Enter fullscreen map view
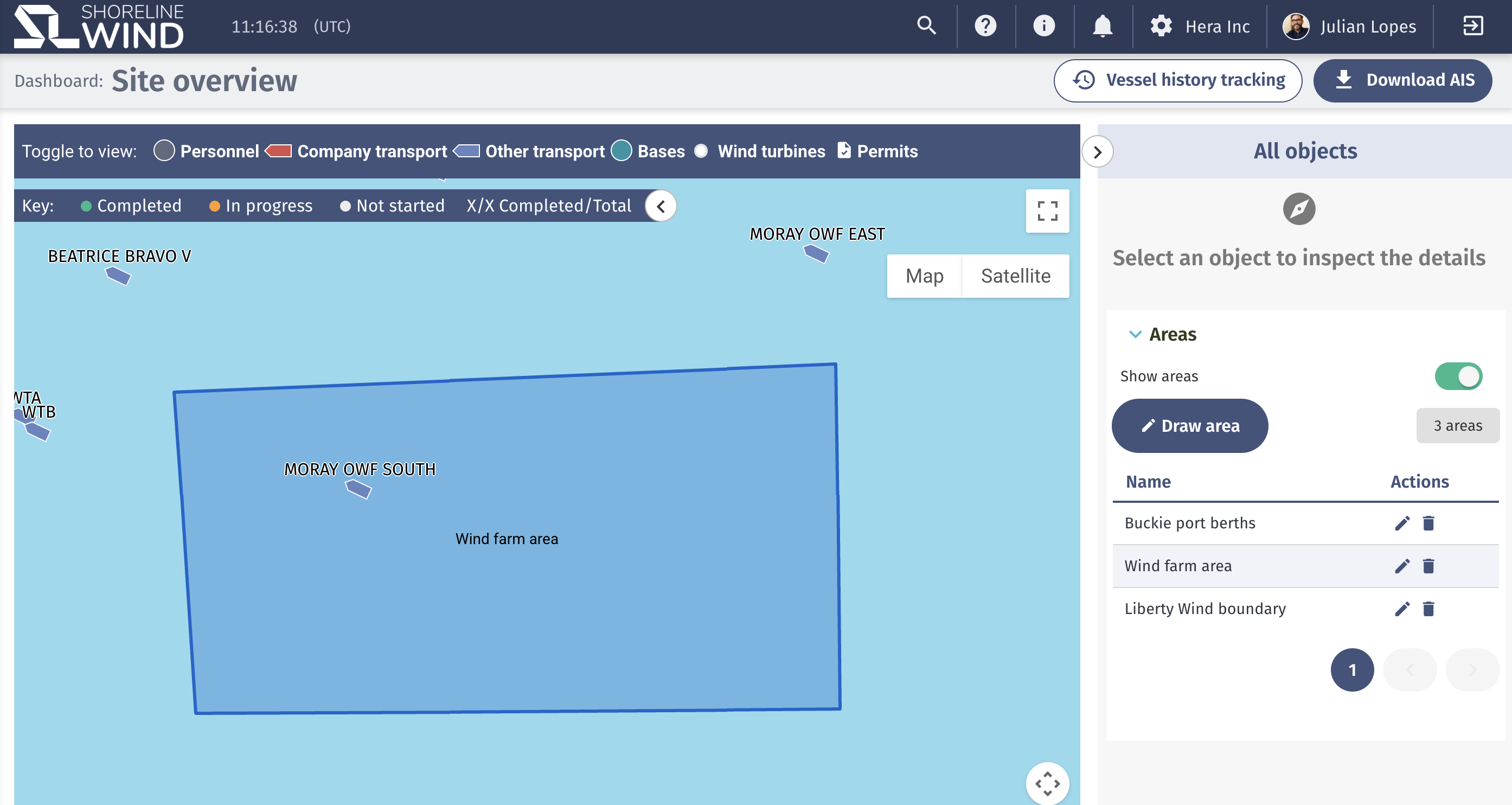This screenshot has width=1512, height=805. pos(1047,211)
